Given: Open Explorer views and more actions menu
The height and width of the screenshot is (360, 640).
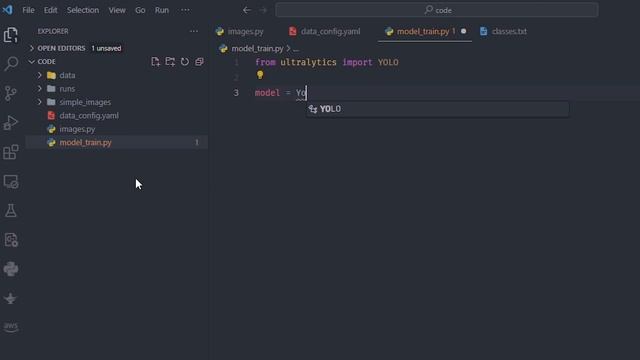Looking at the screenshot, I should (193, 31).
